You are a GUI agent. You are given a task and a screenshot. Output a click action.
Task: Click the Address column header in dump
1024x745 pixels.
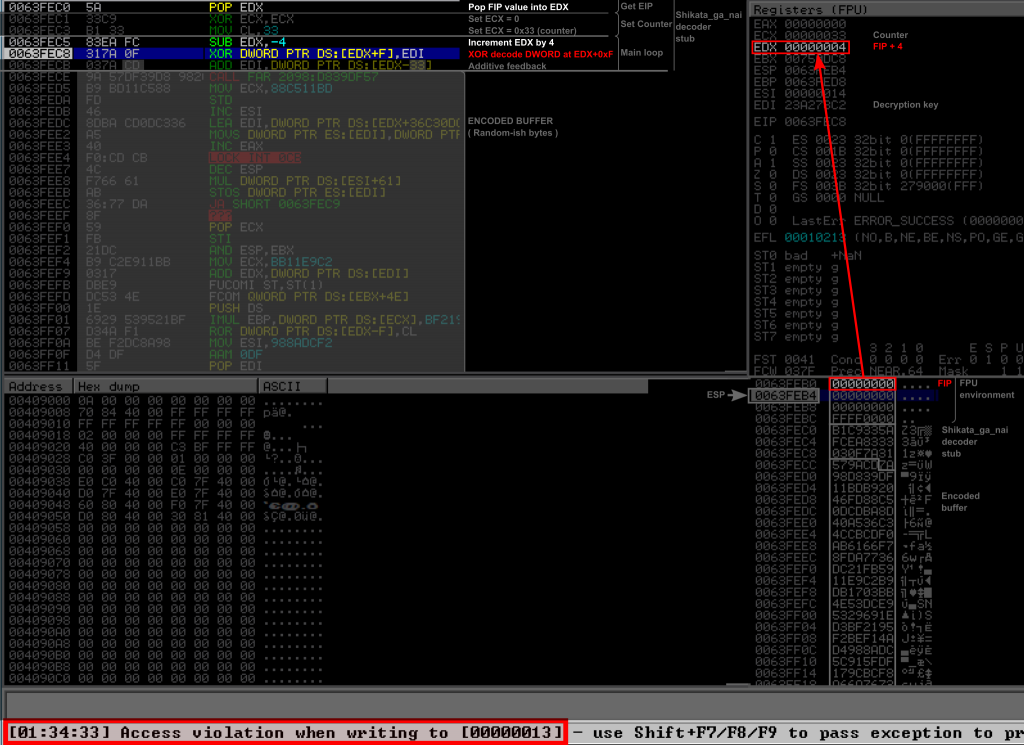36,386
